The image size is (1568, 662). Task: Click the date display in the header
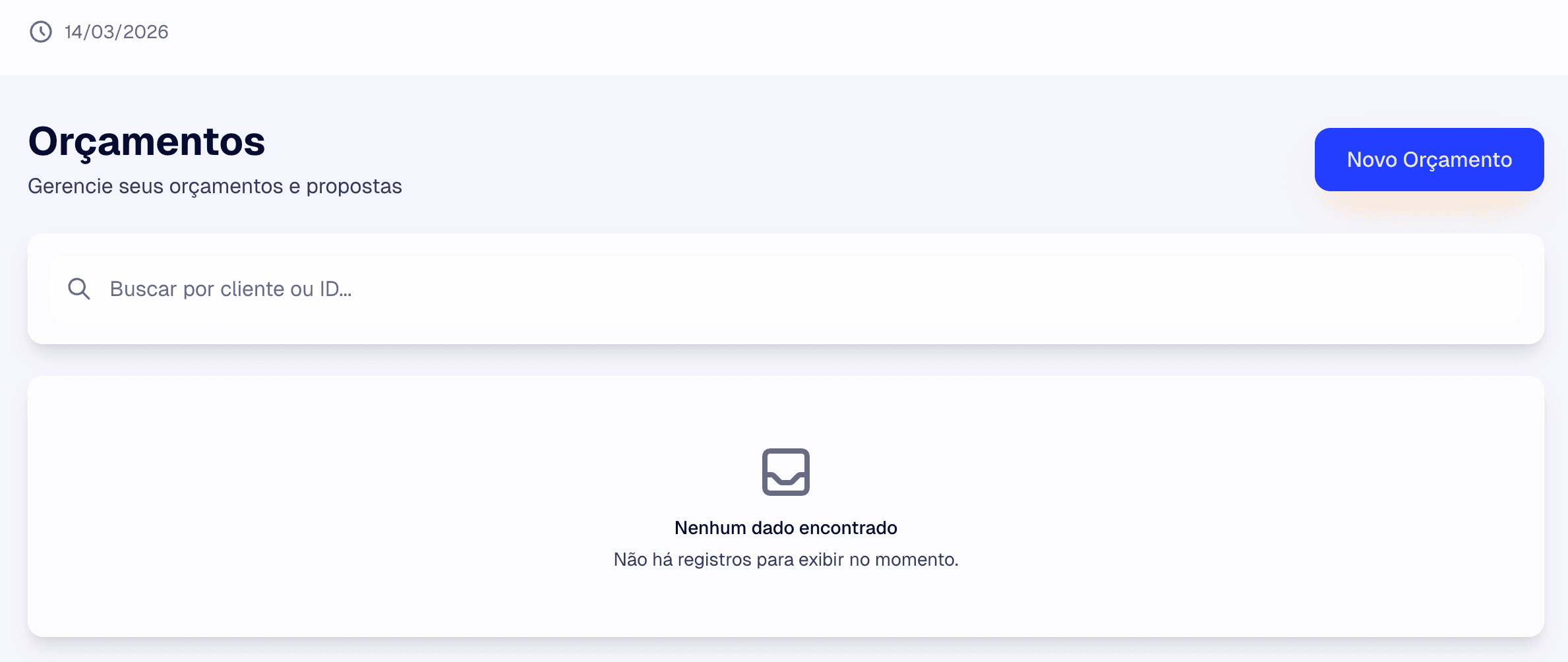[117, 32]
